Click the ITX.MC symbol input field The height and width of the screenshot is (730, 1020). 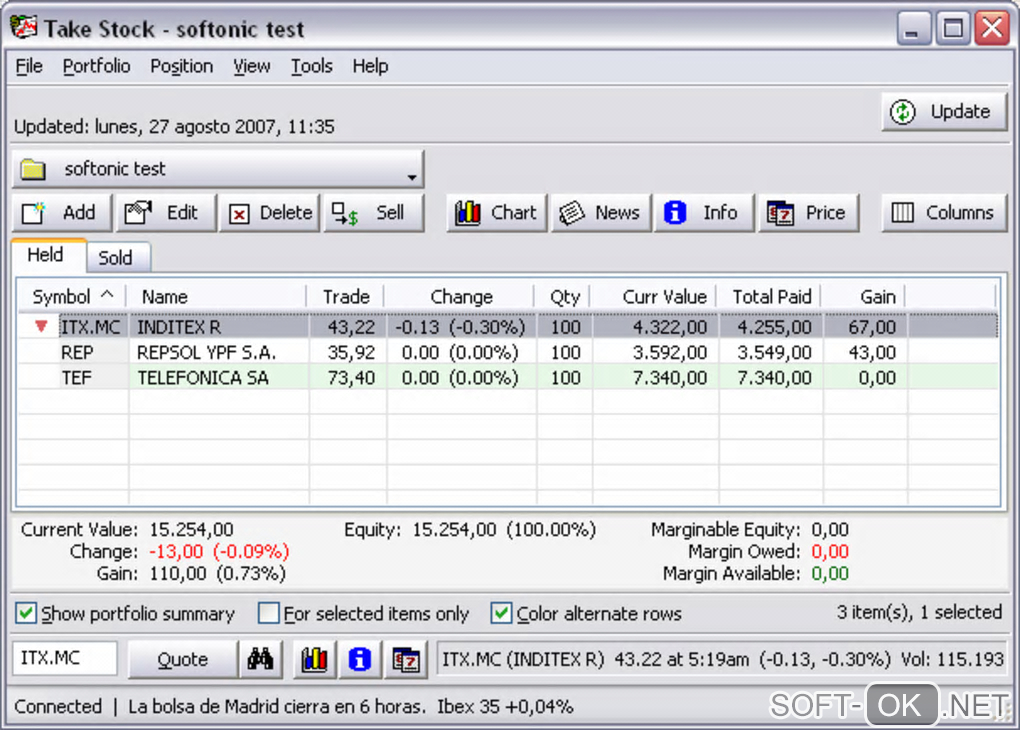click(x=64, y=658)
